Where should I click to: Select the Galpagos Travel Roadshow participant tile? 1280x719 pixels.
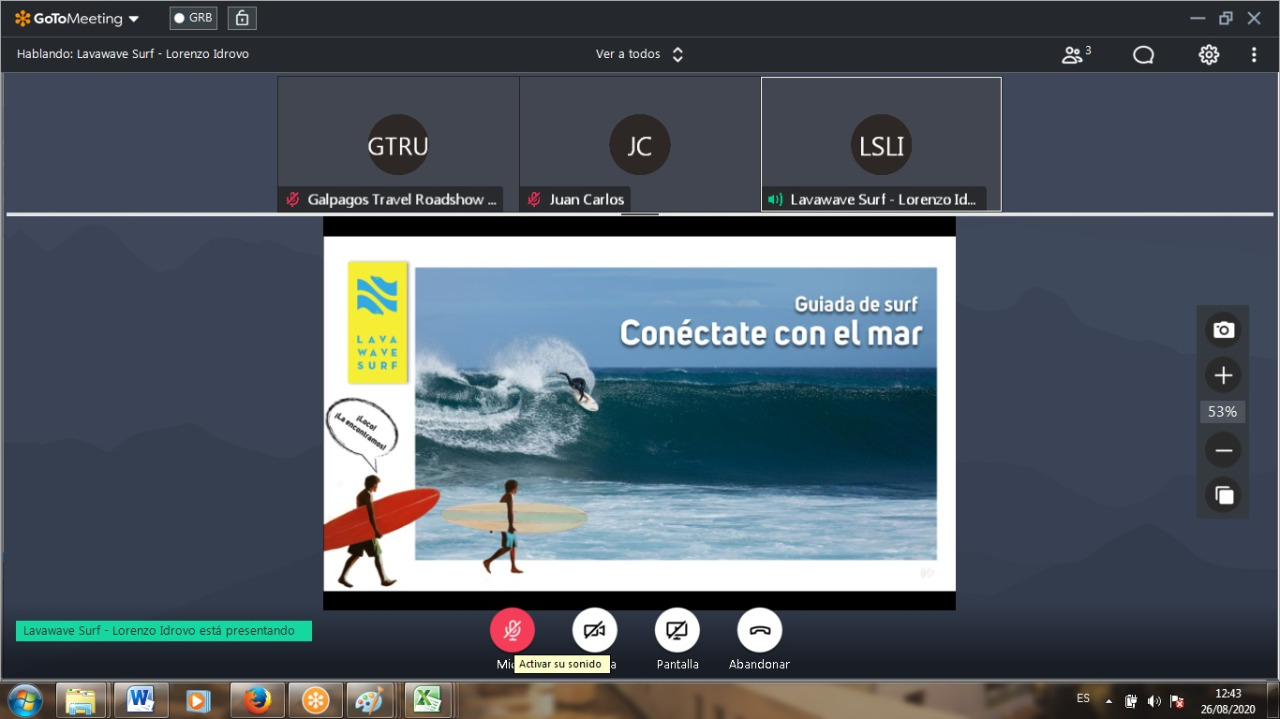(x=398, y=144)
